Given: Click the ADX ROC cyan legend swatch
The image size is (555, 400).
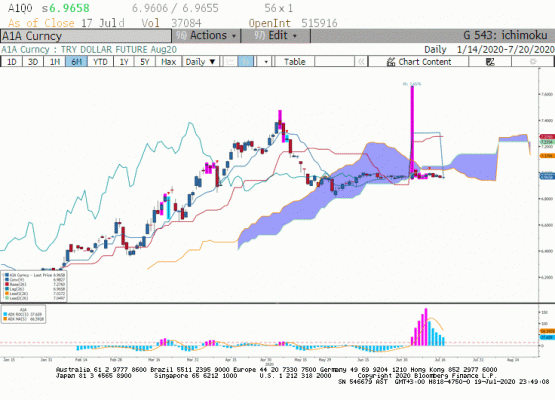Looking at the screenshot, I should [5, 314].
